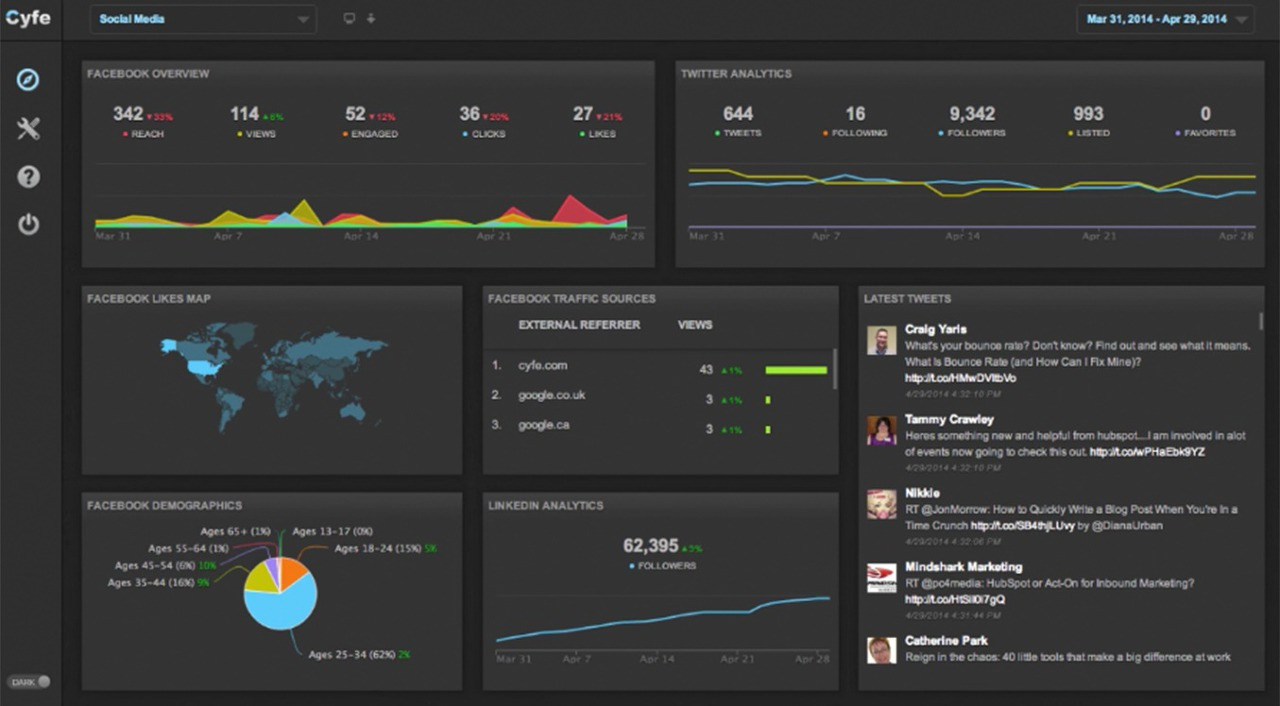Image resolution: width=1280 pixels, height=706 pixels.
Task: Click the Mindshark Marketing avatar
Action: (881, 578)
